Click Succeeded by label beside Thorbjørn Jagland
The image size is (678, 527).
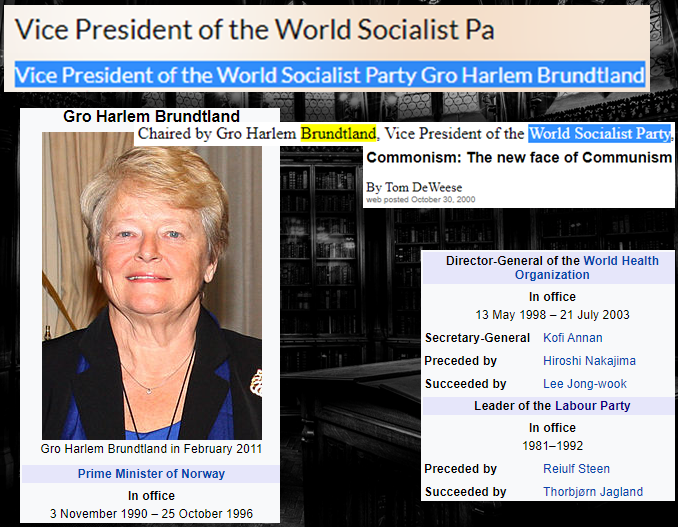[x=465, y=492]
